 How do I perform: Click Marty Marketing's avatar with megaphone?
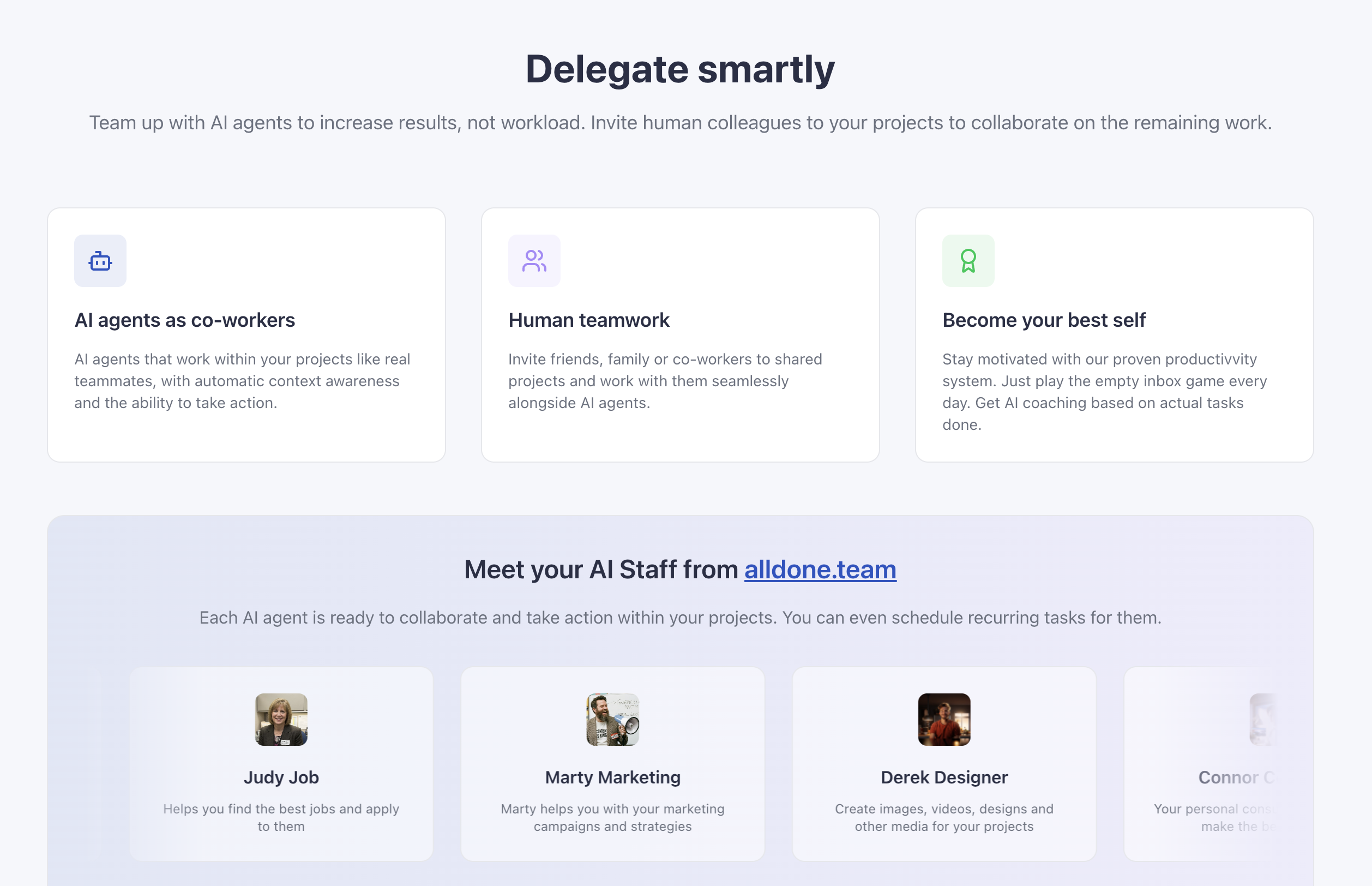(x=611, y=719)
